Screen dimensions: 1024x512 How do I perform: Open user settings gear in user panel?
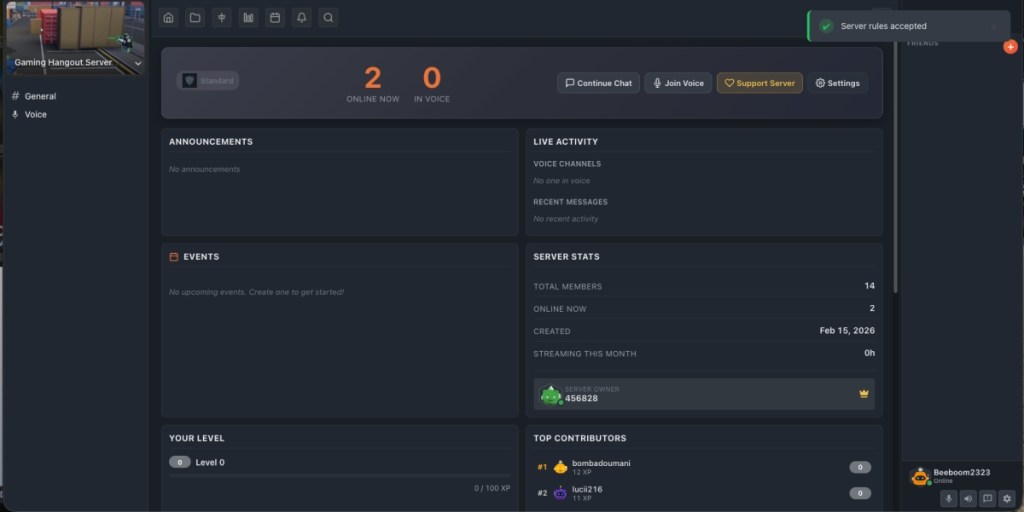pyautogui.click(x=1007, y=498)
